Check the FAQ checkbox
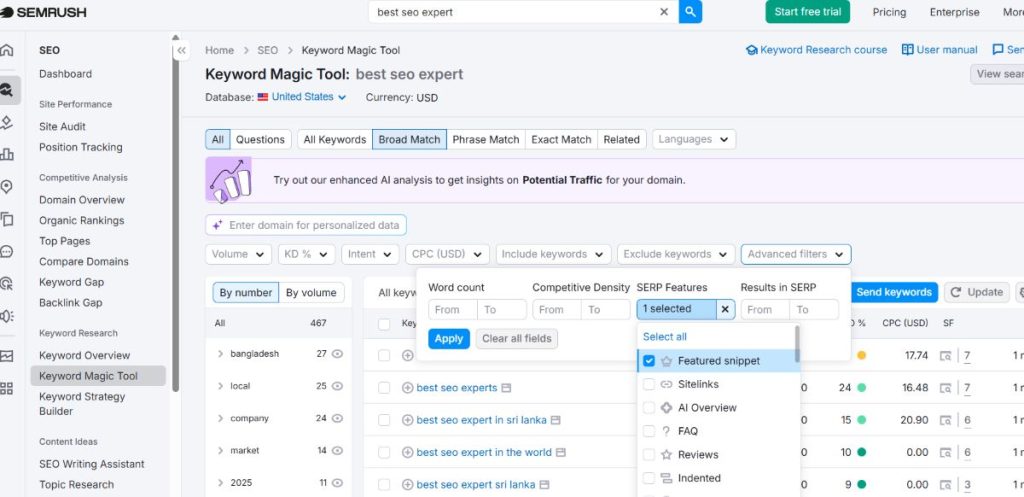 648,431
